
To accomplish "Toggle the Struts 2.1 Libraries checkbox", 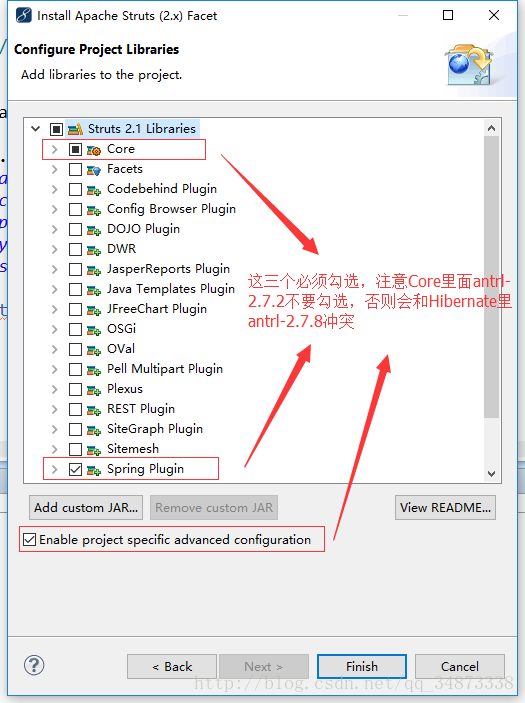I will (x=56, y=129).
